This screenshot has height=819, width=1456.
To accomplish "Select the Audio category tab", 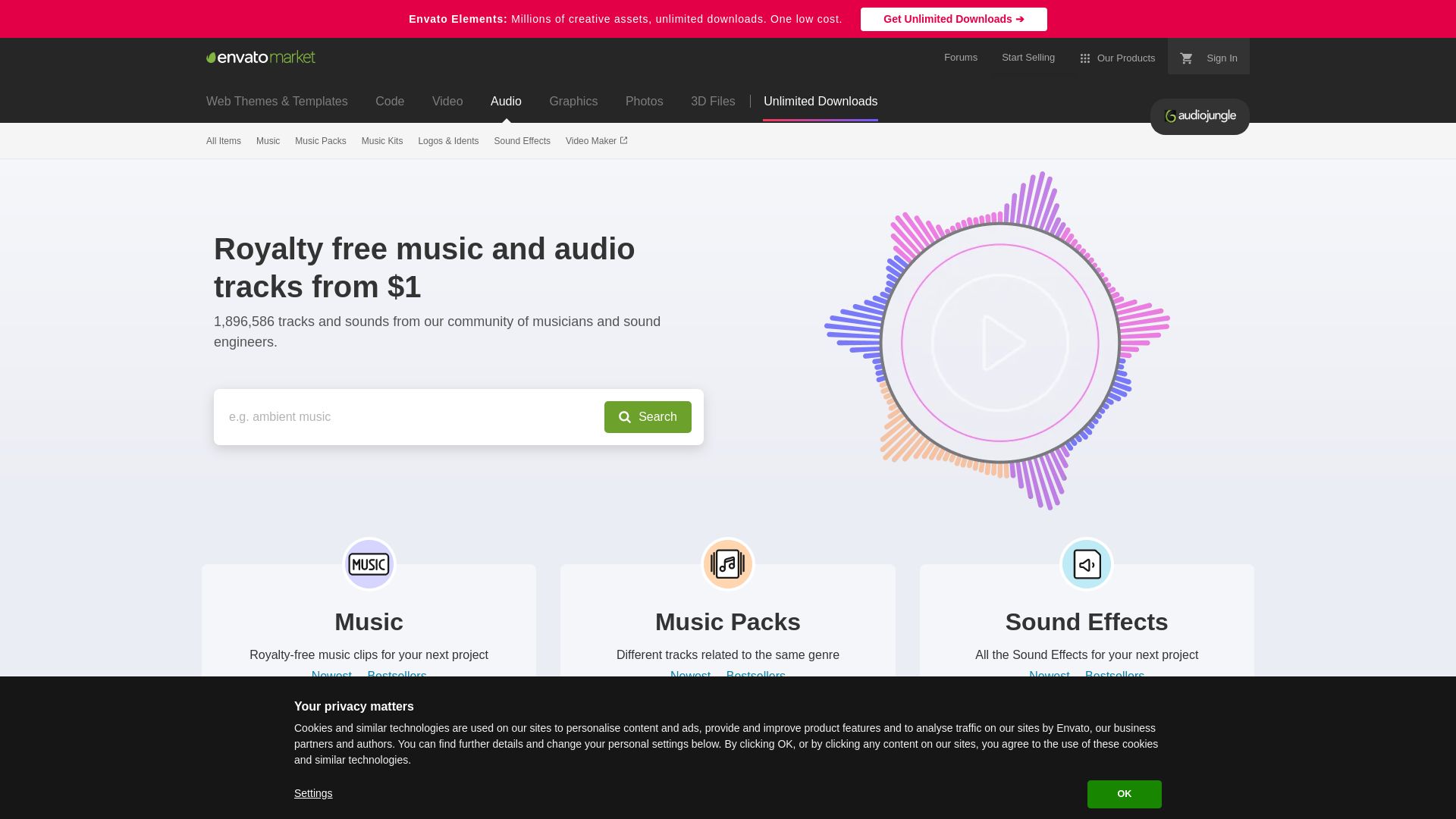I will 506,102.
